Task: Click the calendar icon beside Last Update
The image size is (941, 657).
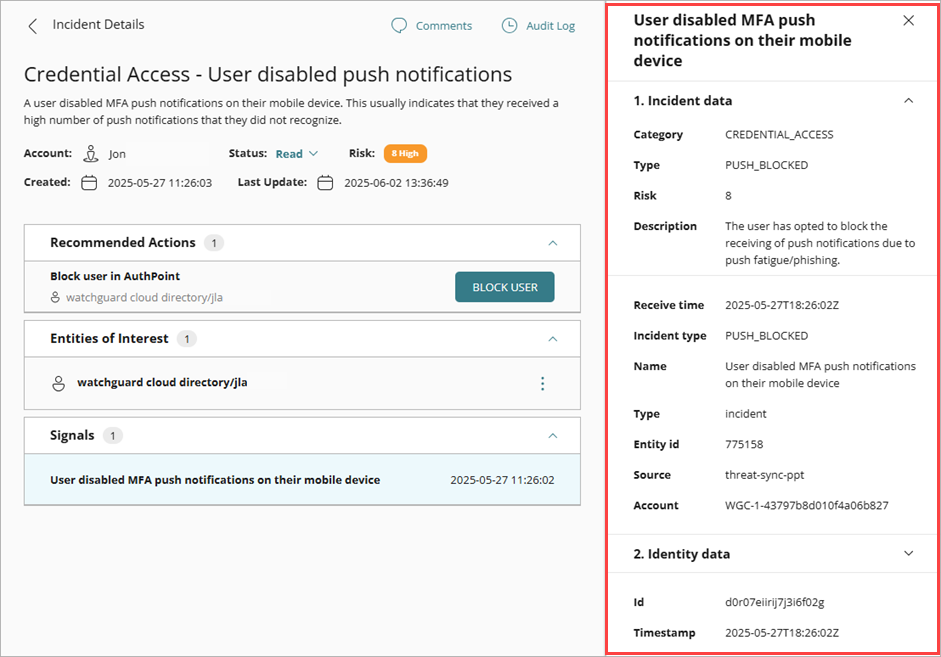Action: pos(324,183)
